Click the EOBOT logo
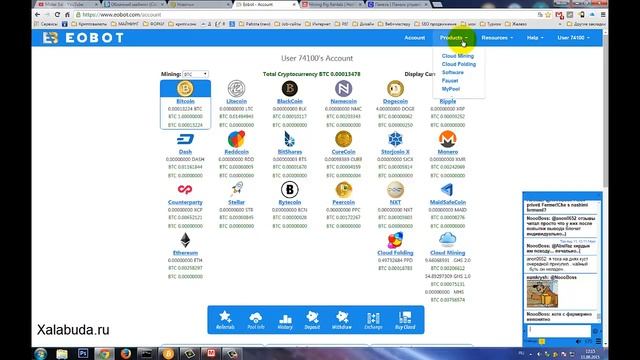The image size is (640, 360). click(83, 38)
